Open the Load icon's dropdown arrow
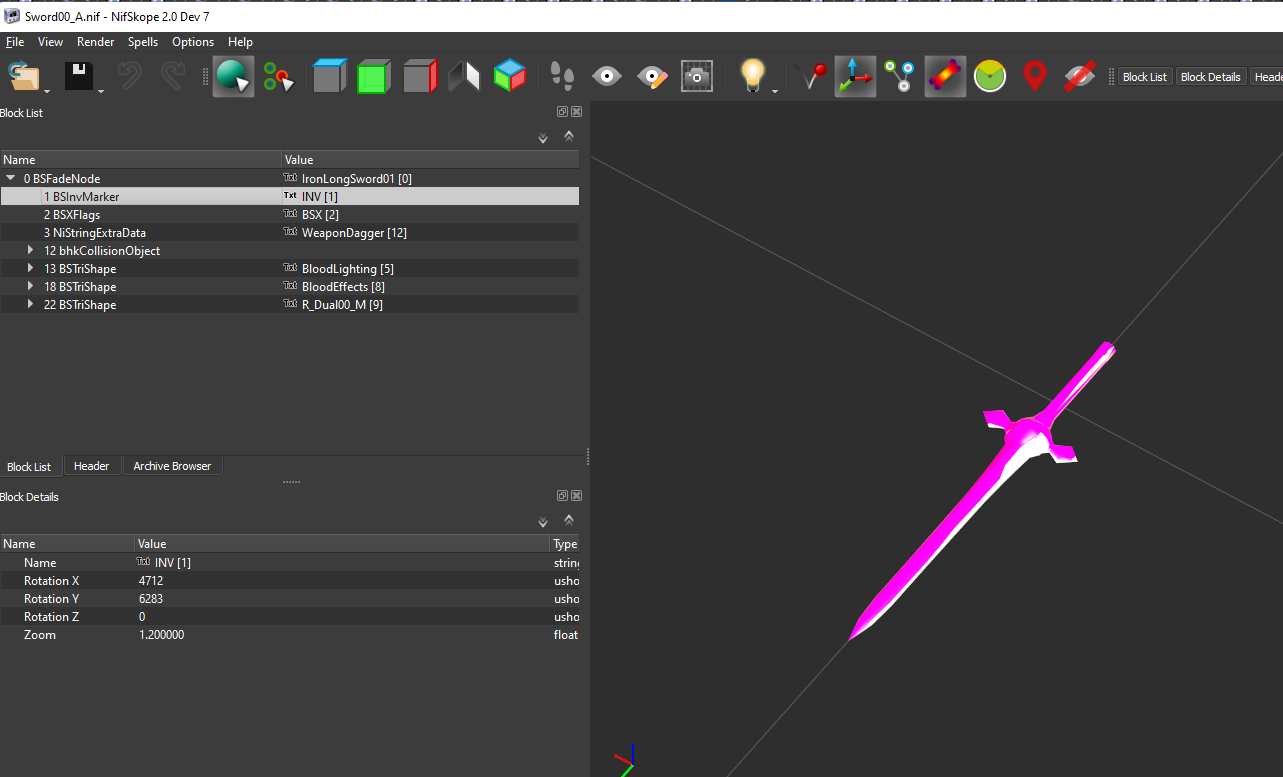Image resolution: width=1283 pixels, height=777 pixels. point(47,91)
